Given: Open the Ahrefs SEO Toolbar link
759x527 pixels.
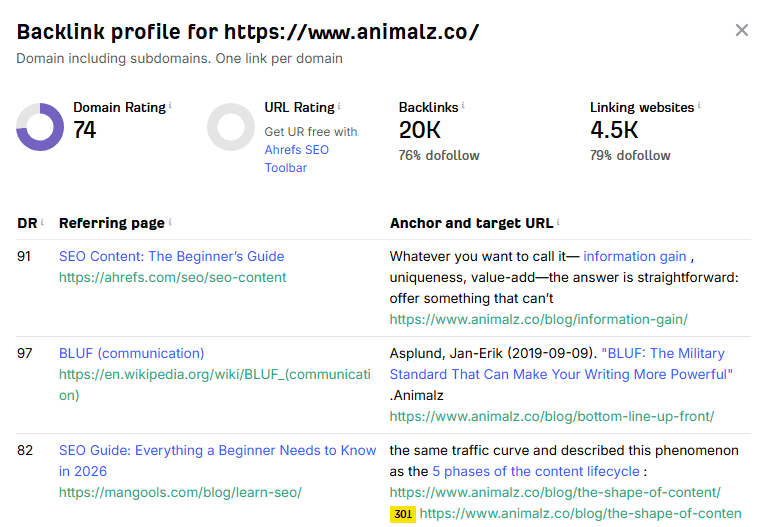Looking at the screenshot, I should point(296,159).
